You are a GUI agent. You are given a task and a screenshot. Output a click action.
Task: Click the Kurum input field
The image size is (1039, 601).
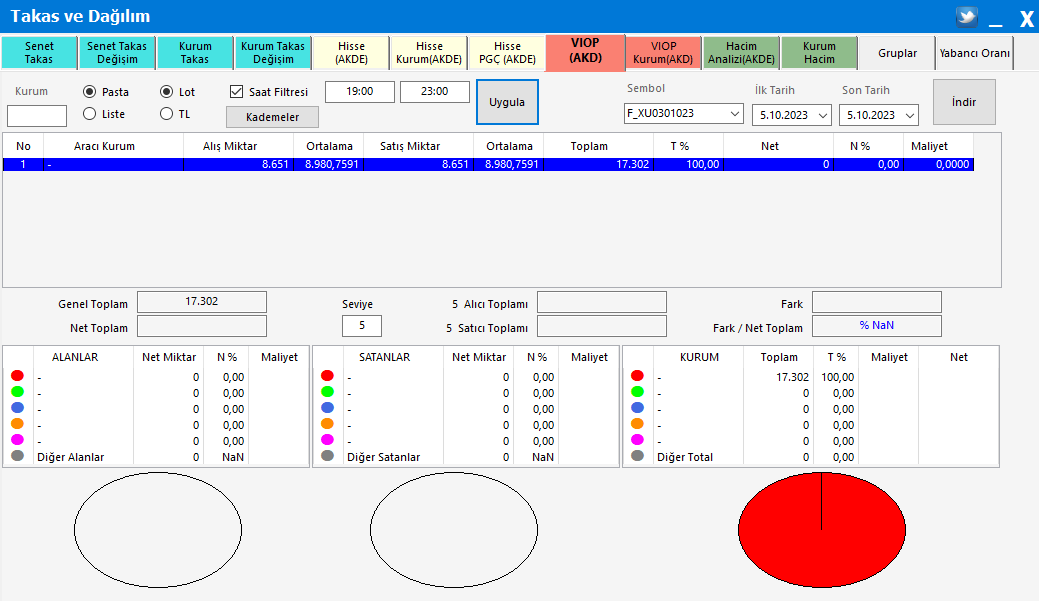point(37,116)
